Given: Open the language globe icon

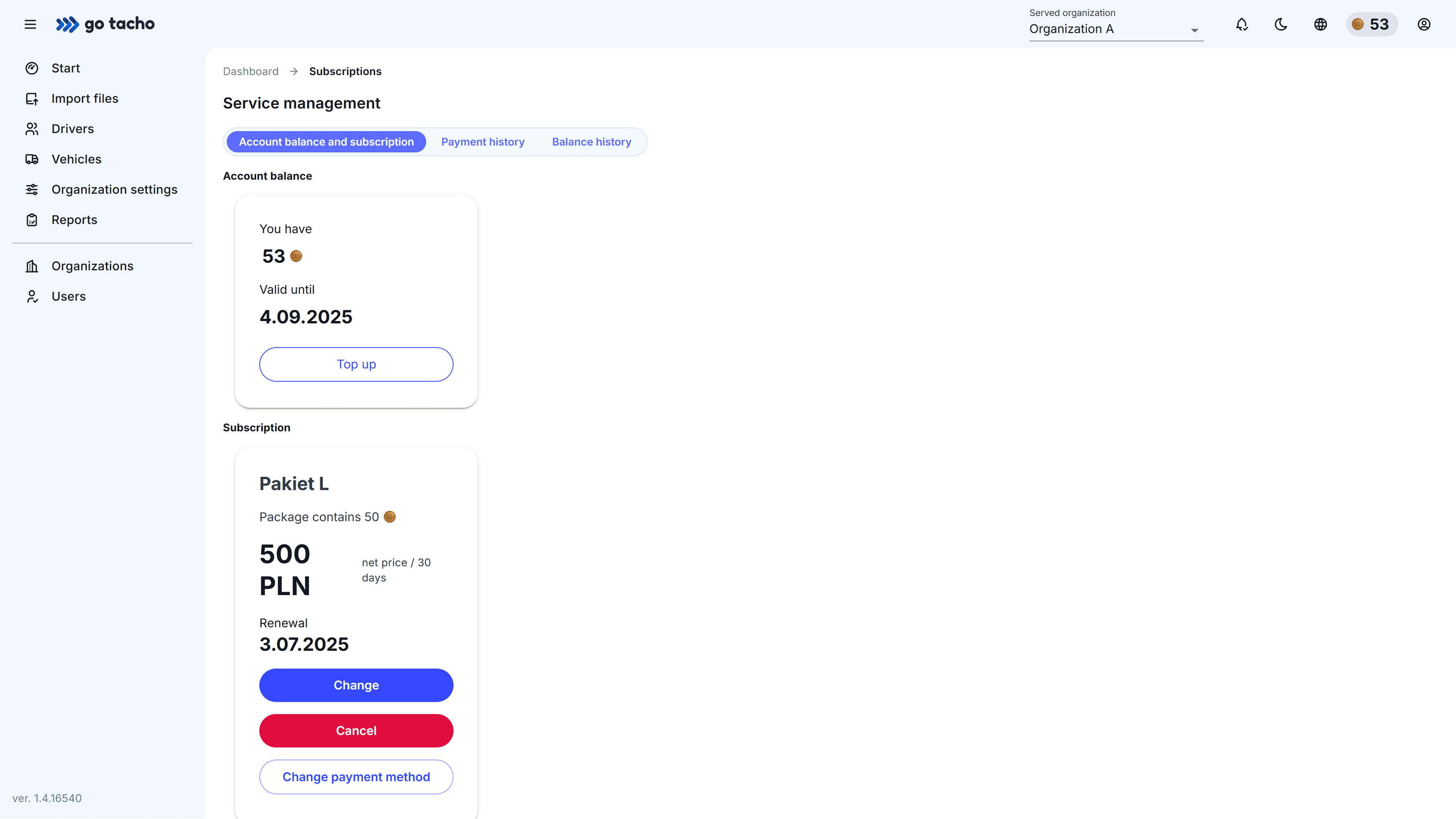Looking at the screenshot, I should click(1320, 24).
